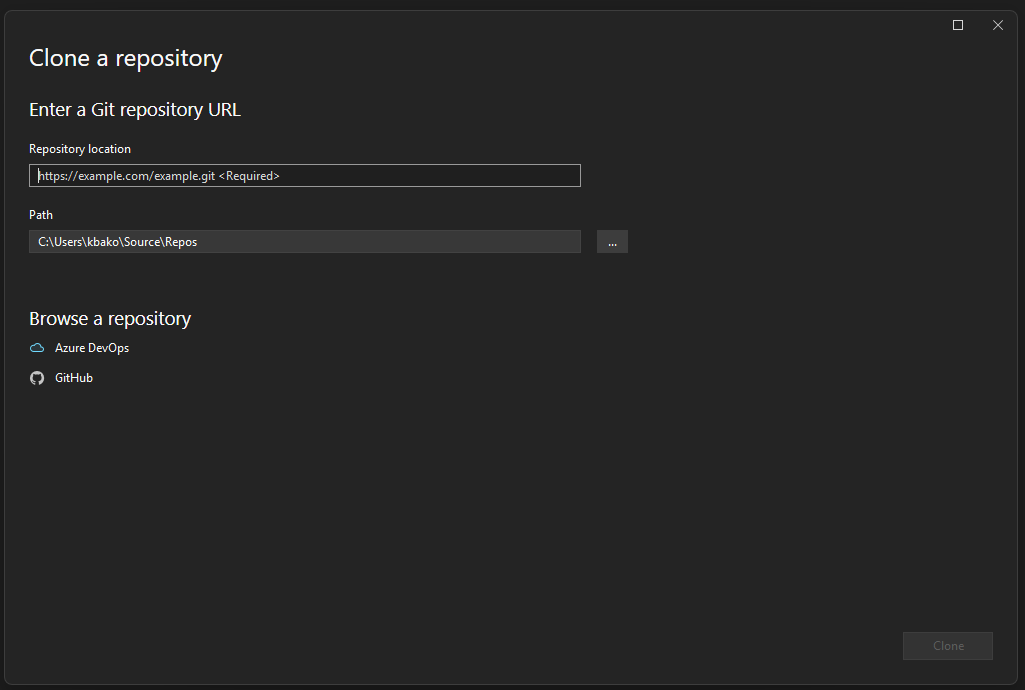Open the folder browse ellipsis button
Image resolution: width=1025 pixels, height=690 pixels.
coord(613,242)
